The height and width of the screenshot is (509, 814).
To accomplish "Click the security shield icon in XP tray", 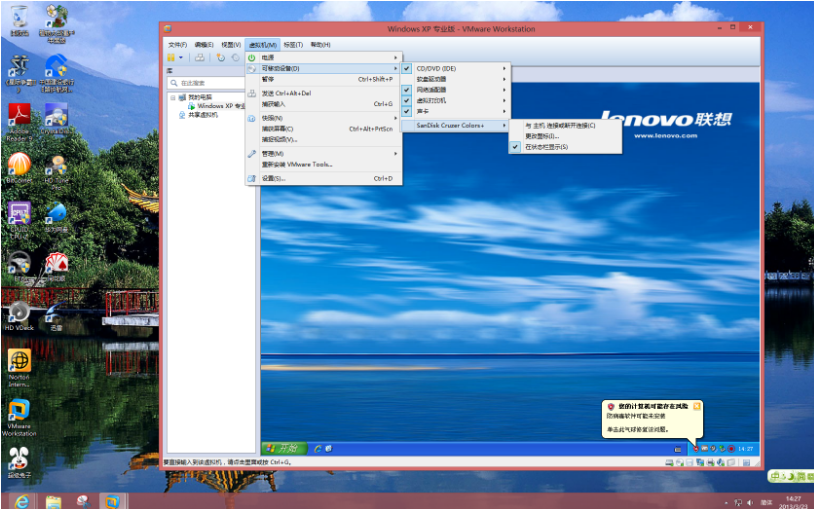I will coord(696,449).
